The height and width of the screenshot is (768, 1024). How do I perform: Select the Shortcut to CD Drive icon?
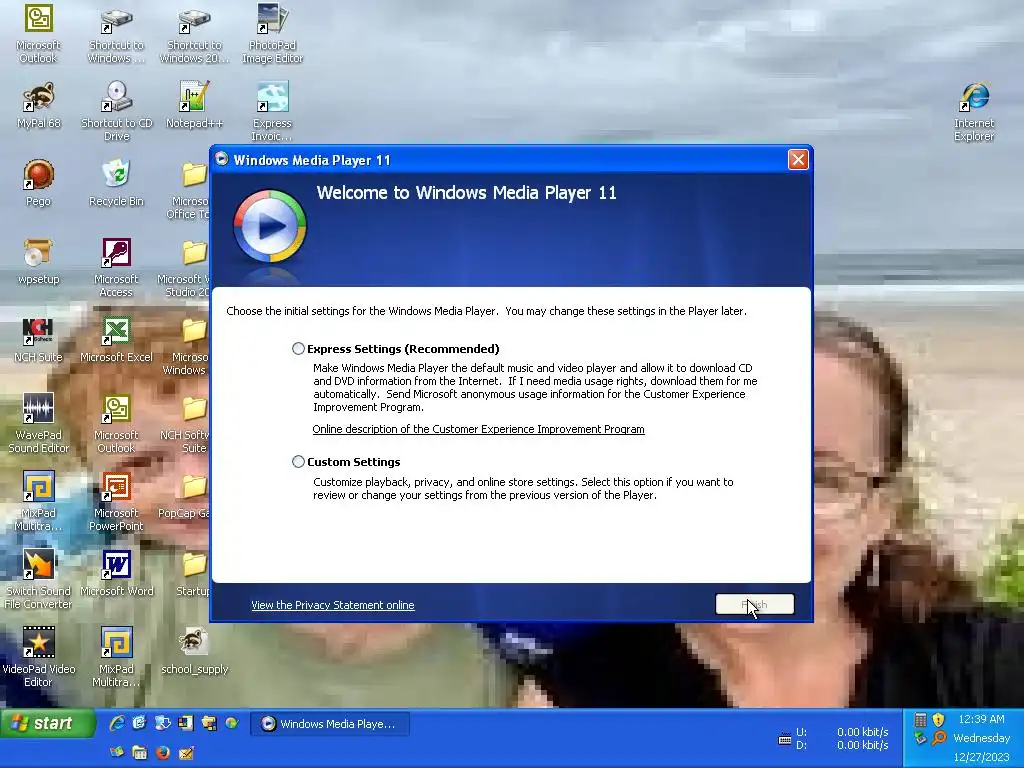116,111
